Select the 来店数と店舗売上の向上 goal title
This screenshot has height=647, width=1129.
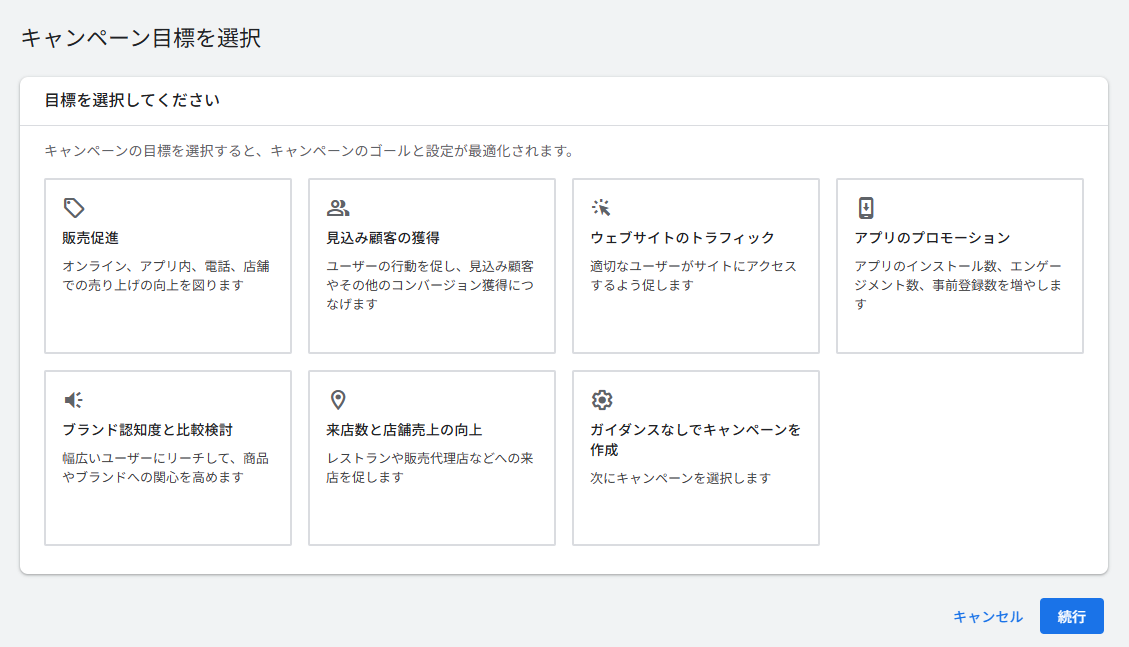point(404,430)
